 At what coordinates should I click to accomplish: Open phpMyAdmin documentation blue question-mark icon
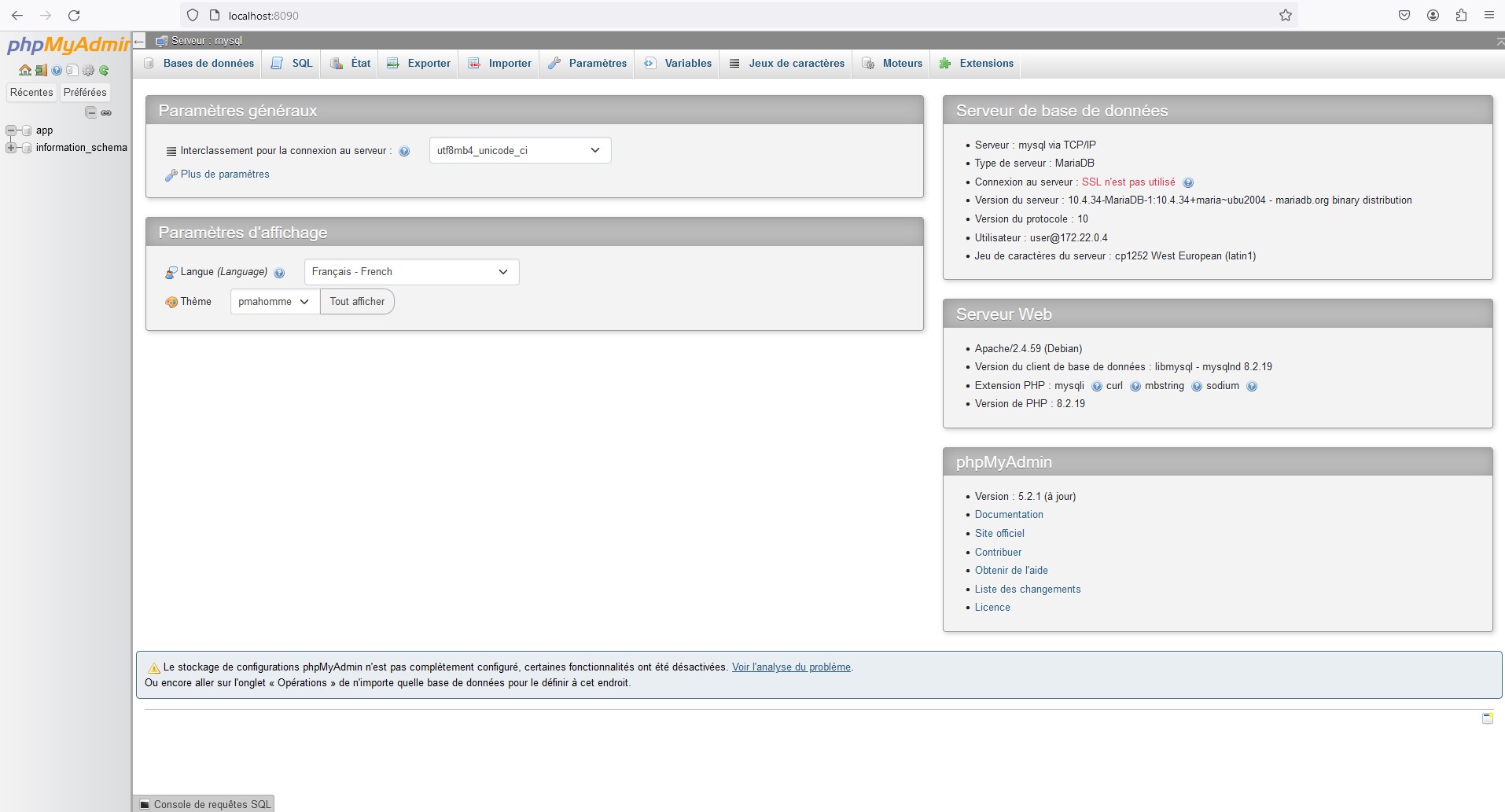coord(57,70)
